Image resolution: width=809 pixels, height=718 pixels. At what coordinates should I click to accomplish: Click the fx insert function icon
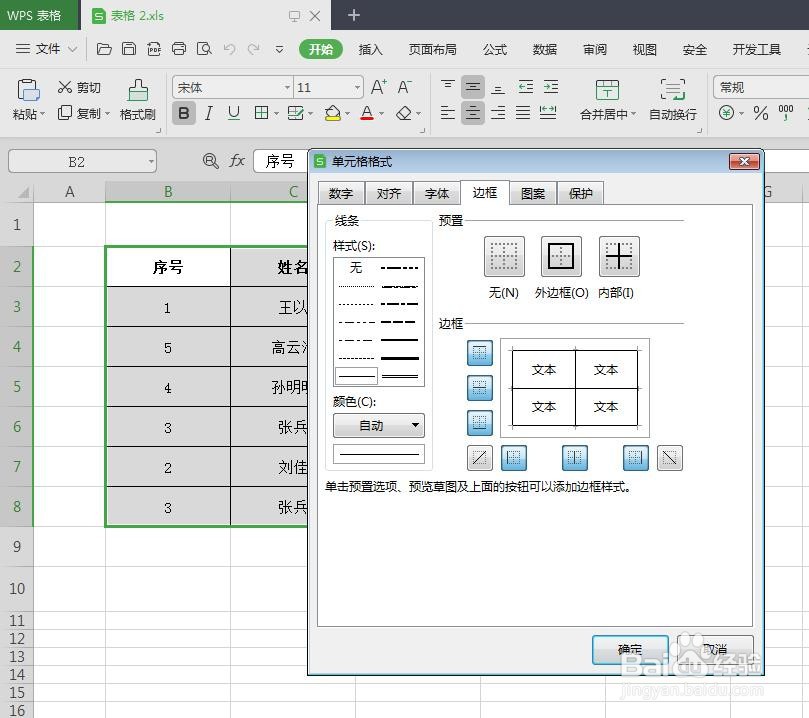(x=235, y=160)
